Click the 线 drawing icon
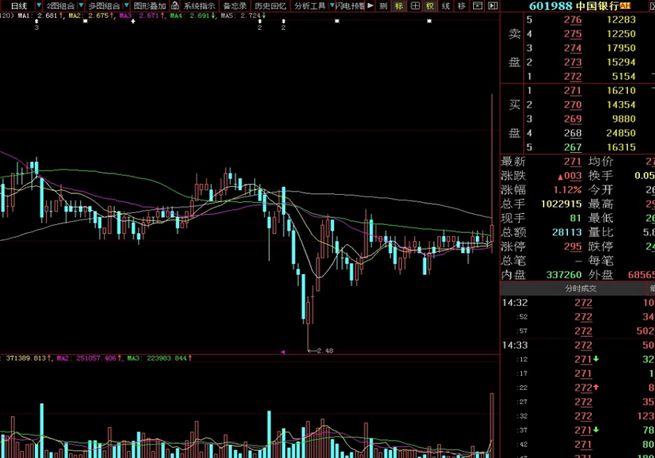This screenshot has height=458, width=655. tap(446, 6)
